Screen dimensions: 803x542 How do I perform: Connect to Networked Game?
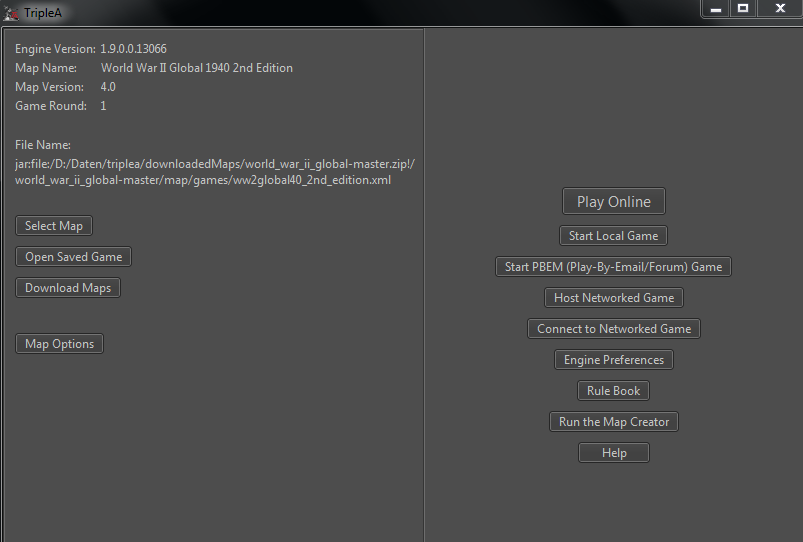tap(614, 329)
